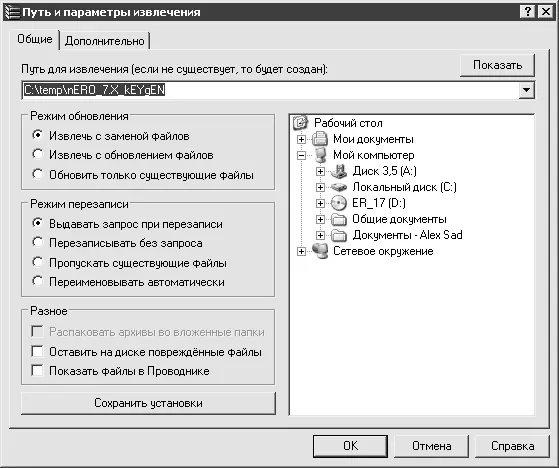Switch to the Дополнительно tab
Screen dimensions: 559x468
click(x=104, y=41)
